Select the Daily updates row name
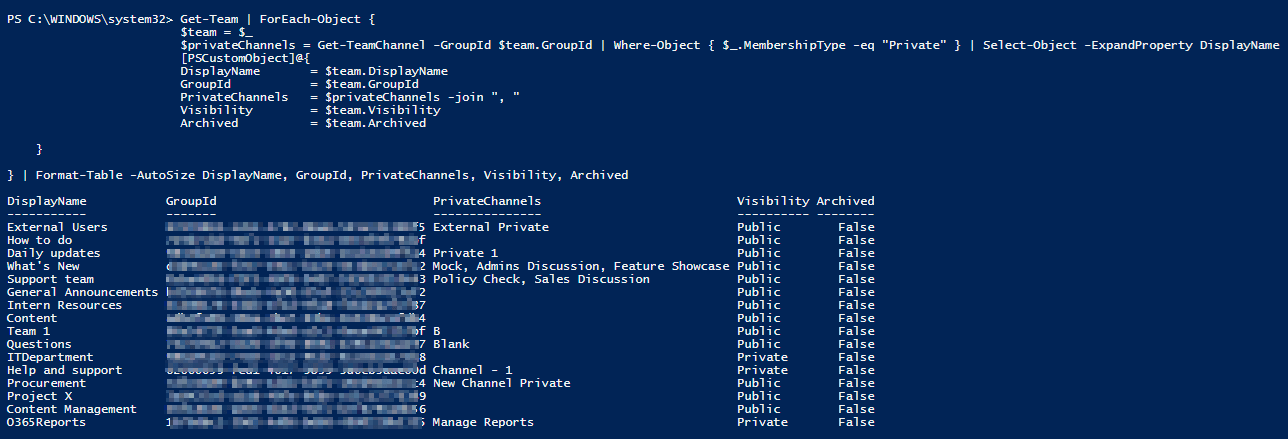Screen dimensions: 1288x439 click(x=54, y=253)
